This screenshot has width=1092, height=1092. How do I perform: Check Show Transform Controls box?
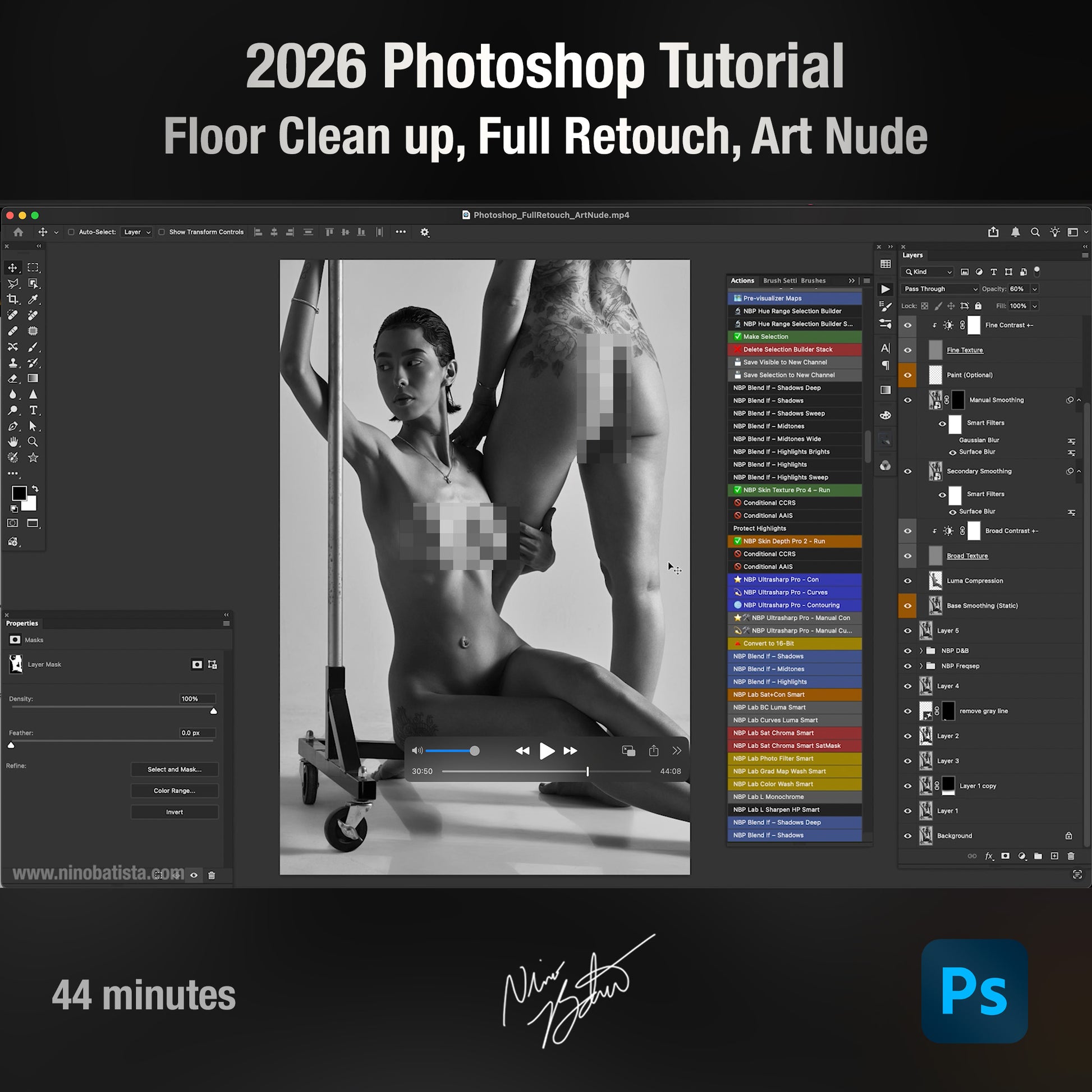click(x=162, y=232)
